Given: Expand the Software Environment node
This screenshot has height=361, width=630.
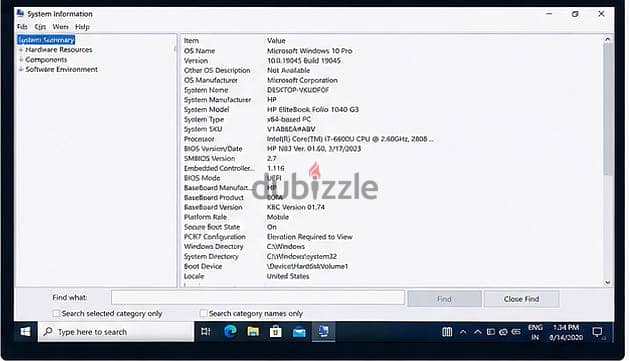Looking at the screenshot, I should [20, 69].
